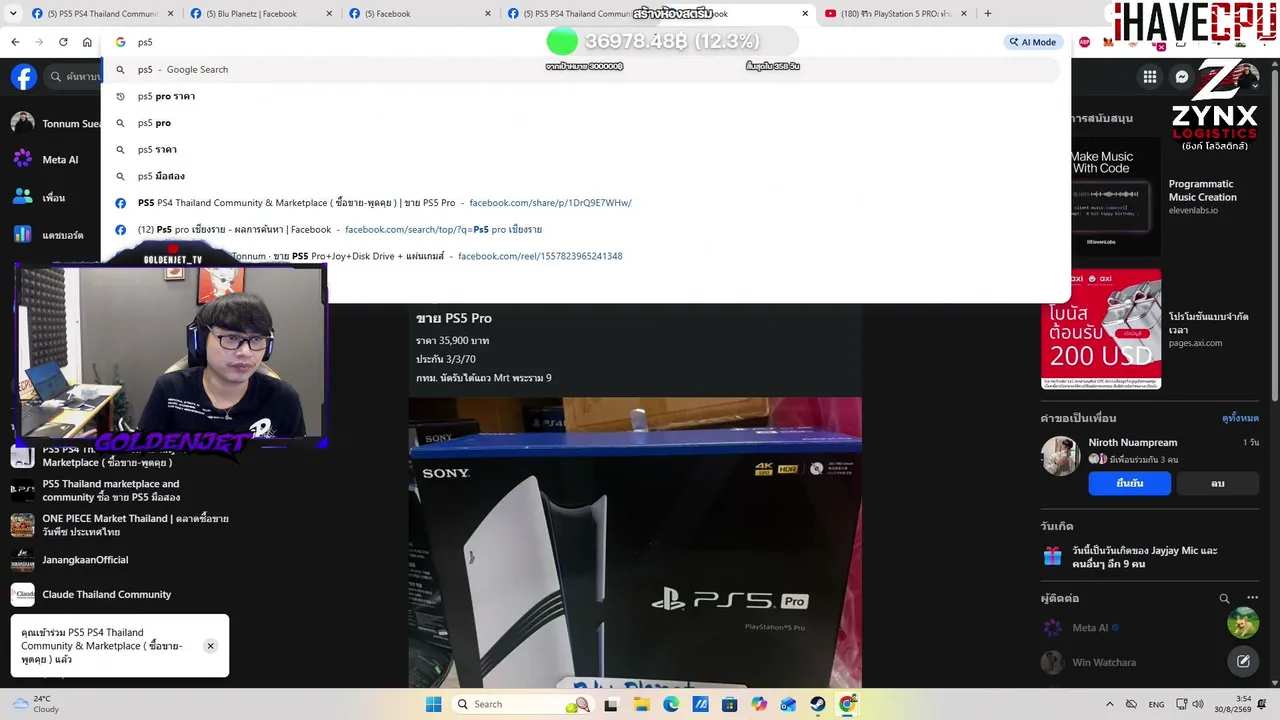This screenshot has height=720, width=1280.
Task: Open the volume control in system tray
Action: coord(1198,704)
